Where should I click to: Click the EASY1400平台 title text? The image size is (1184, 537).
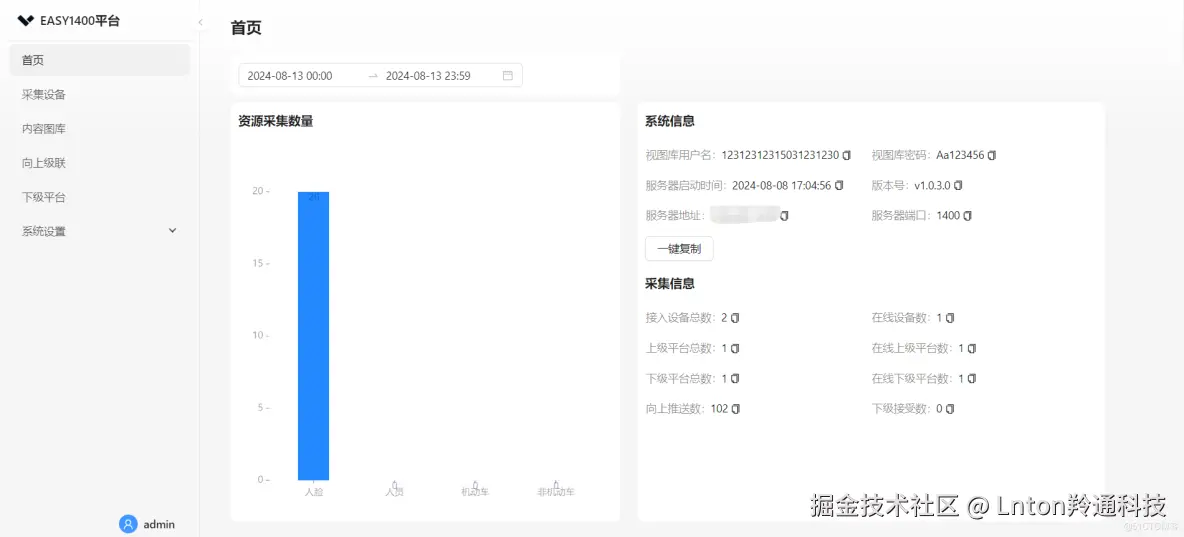(79, 21)
